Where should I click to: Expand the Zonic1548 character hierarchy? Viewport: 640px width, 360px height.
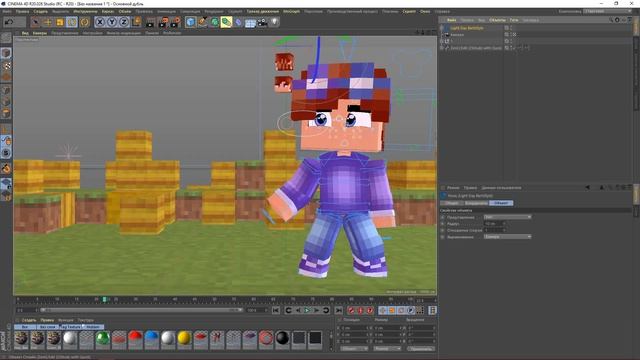click(x=442, y=48)
